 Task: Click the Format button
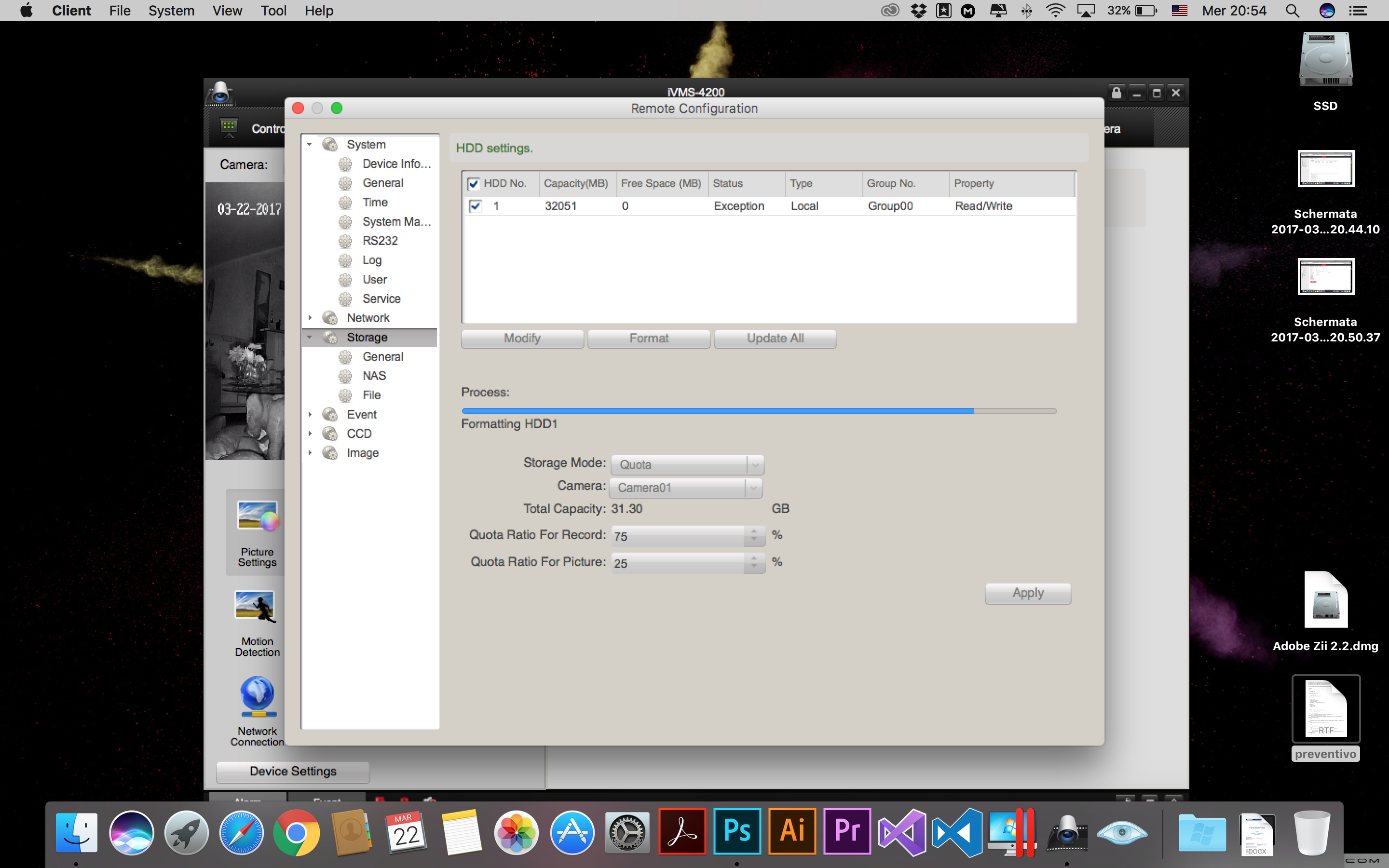[649, 338]
